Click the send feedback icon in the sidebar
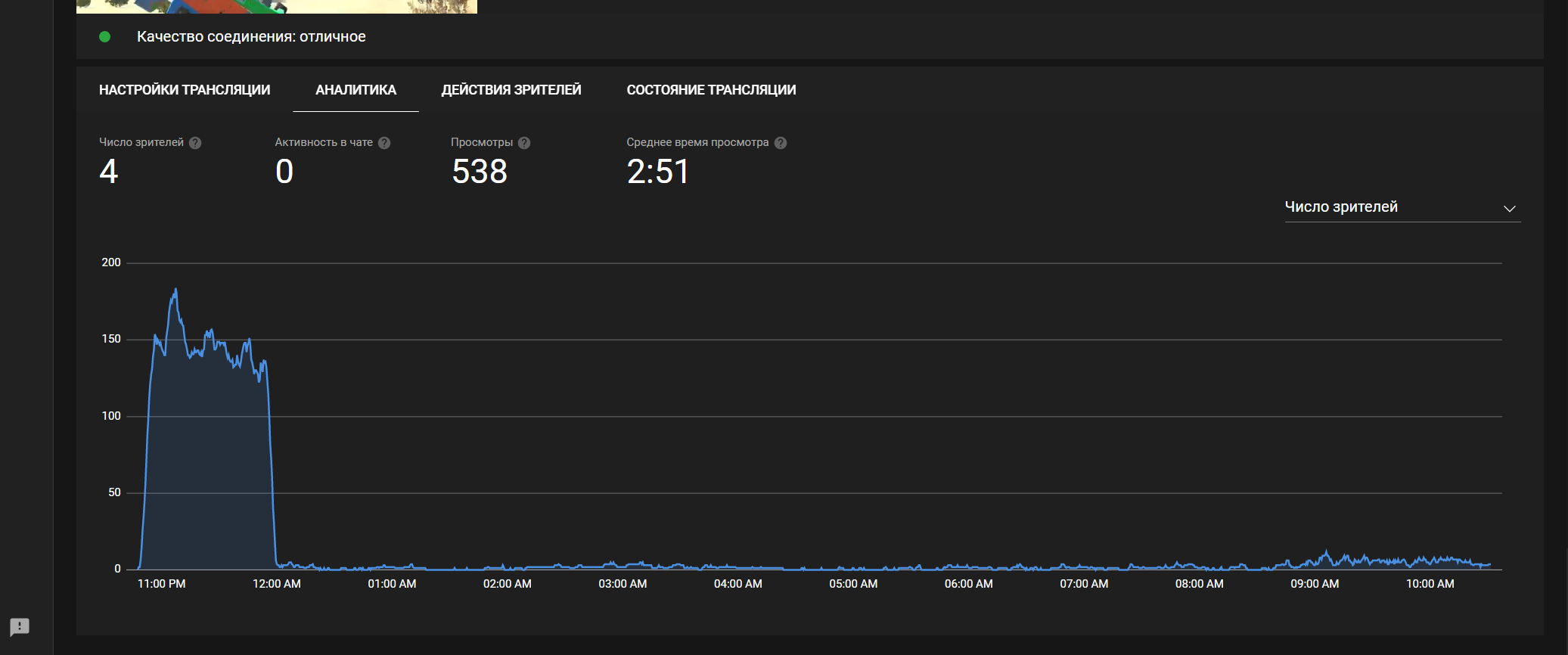The height and width of the screenshot is (655, 1568). [x=20, y=627]
